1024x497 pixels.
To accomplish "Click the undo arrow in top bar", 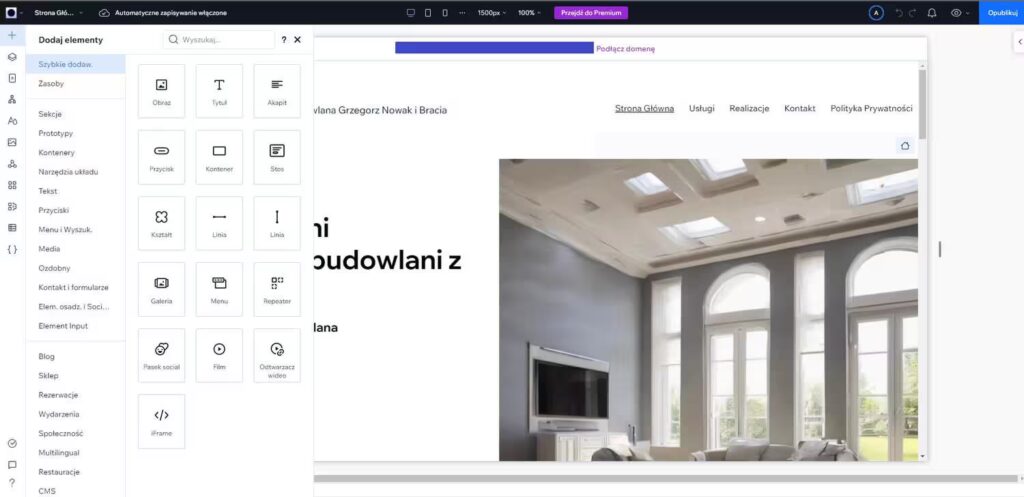I will click(x=899, y=12).
